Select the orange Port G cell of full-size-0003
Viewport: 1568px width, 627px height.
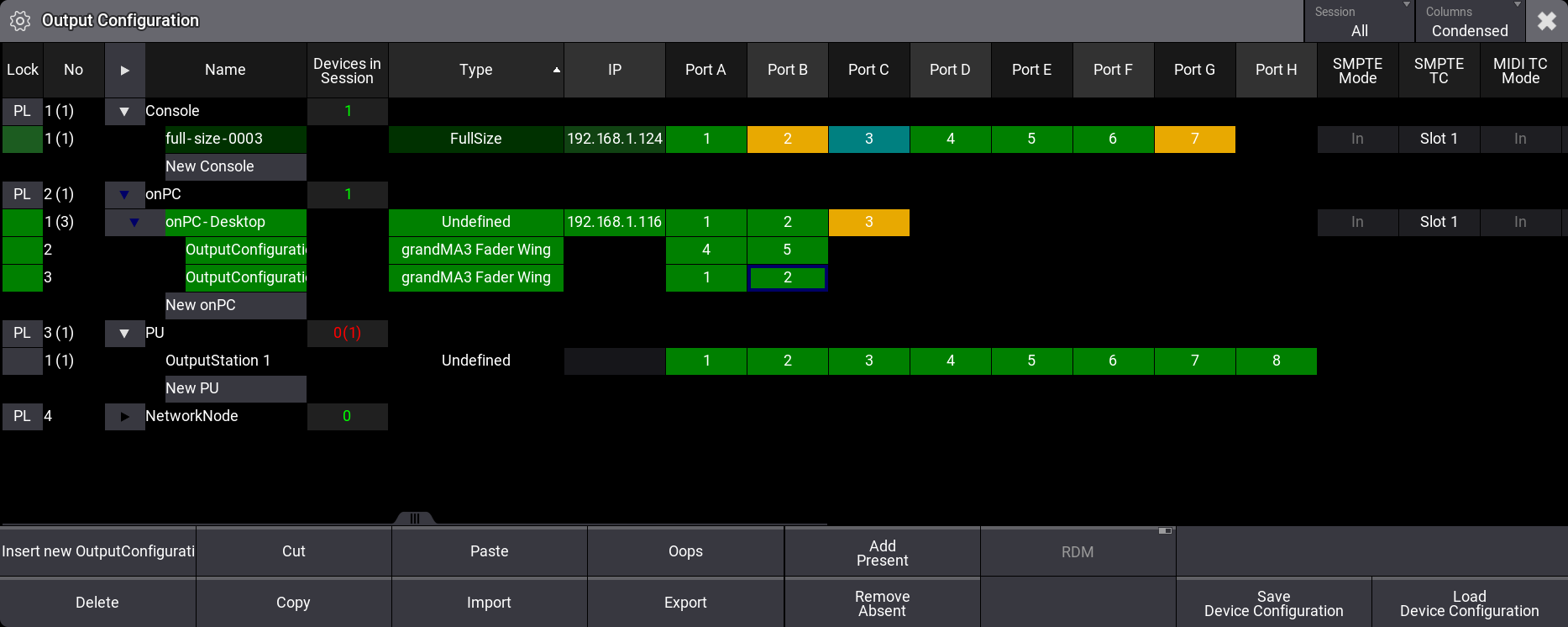(x=1194, y=139)
